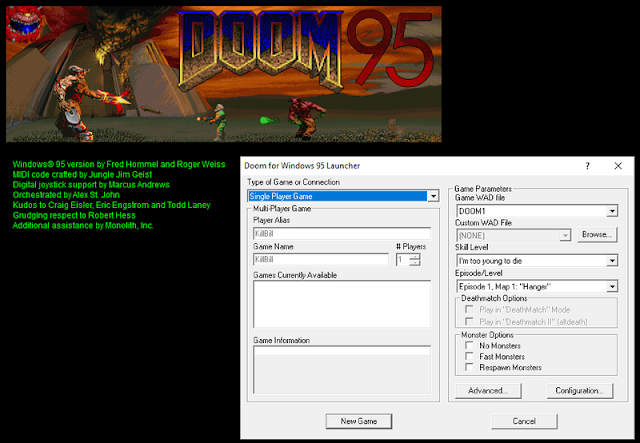The image size is (640, 443).
Task: Start a New Game
Action: (359, 421)
